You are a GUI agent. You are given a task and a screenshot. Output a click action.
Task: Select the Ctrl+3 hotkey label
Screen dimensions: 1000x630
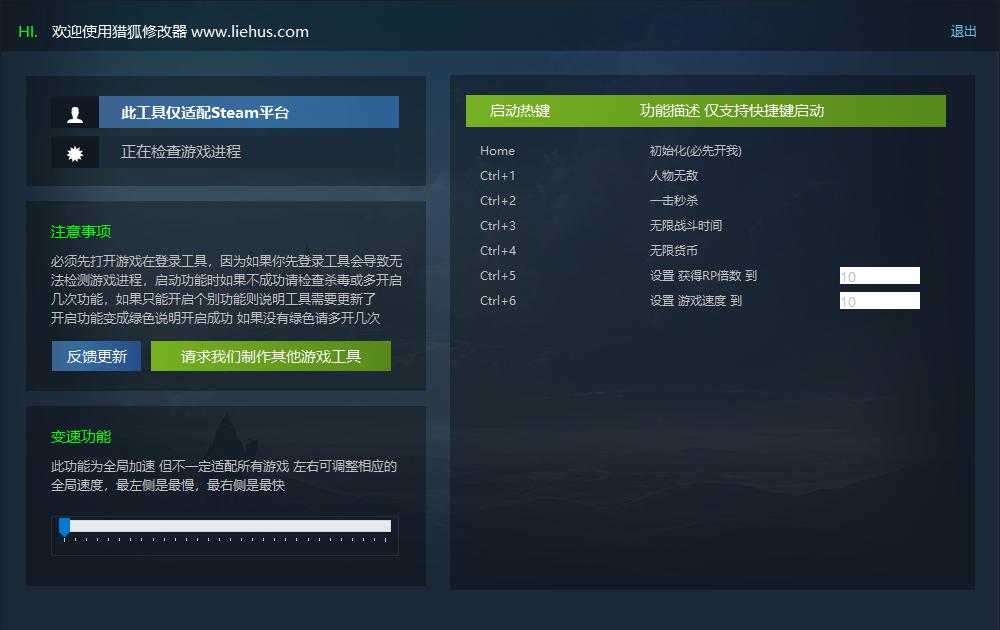click(497, 226)
